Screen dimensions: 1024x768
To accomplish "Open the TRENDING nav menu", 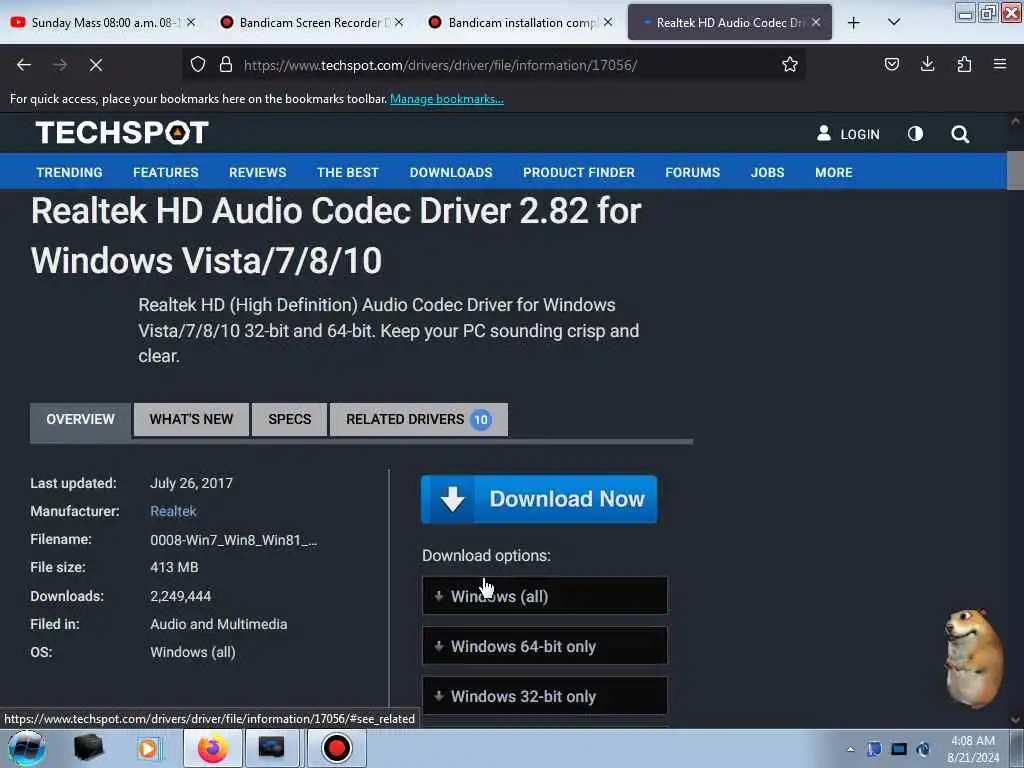I will tap(69, 172).
